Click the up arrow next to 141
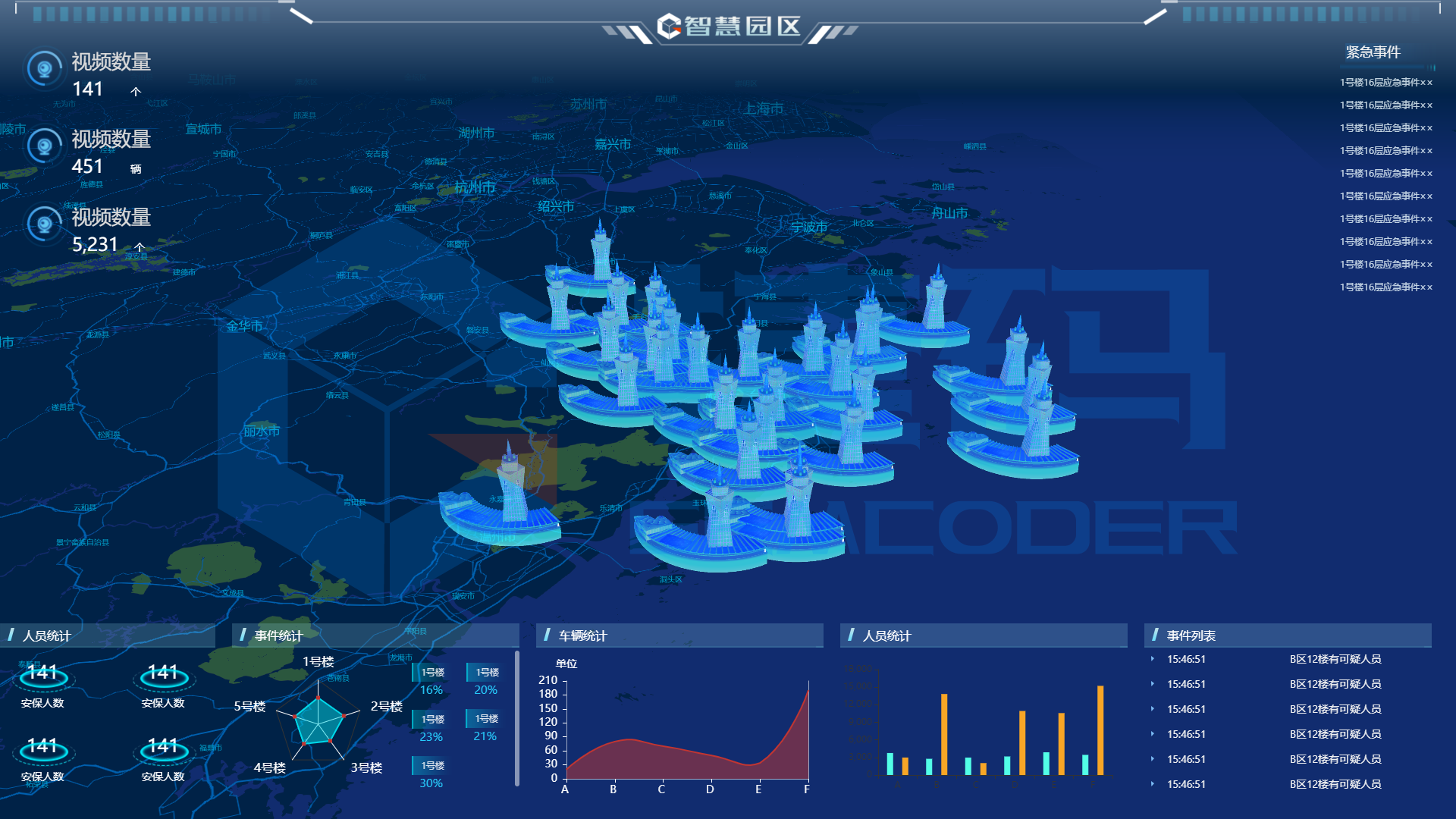Viewport: 1456px width, 819px height. [x=136, y=92]
